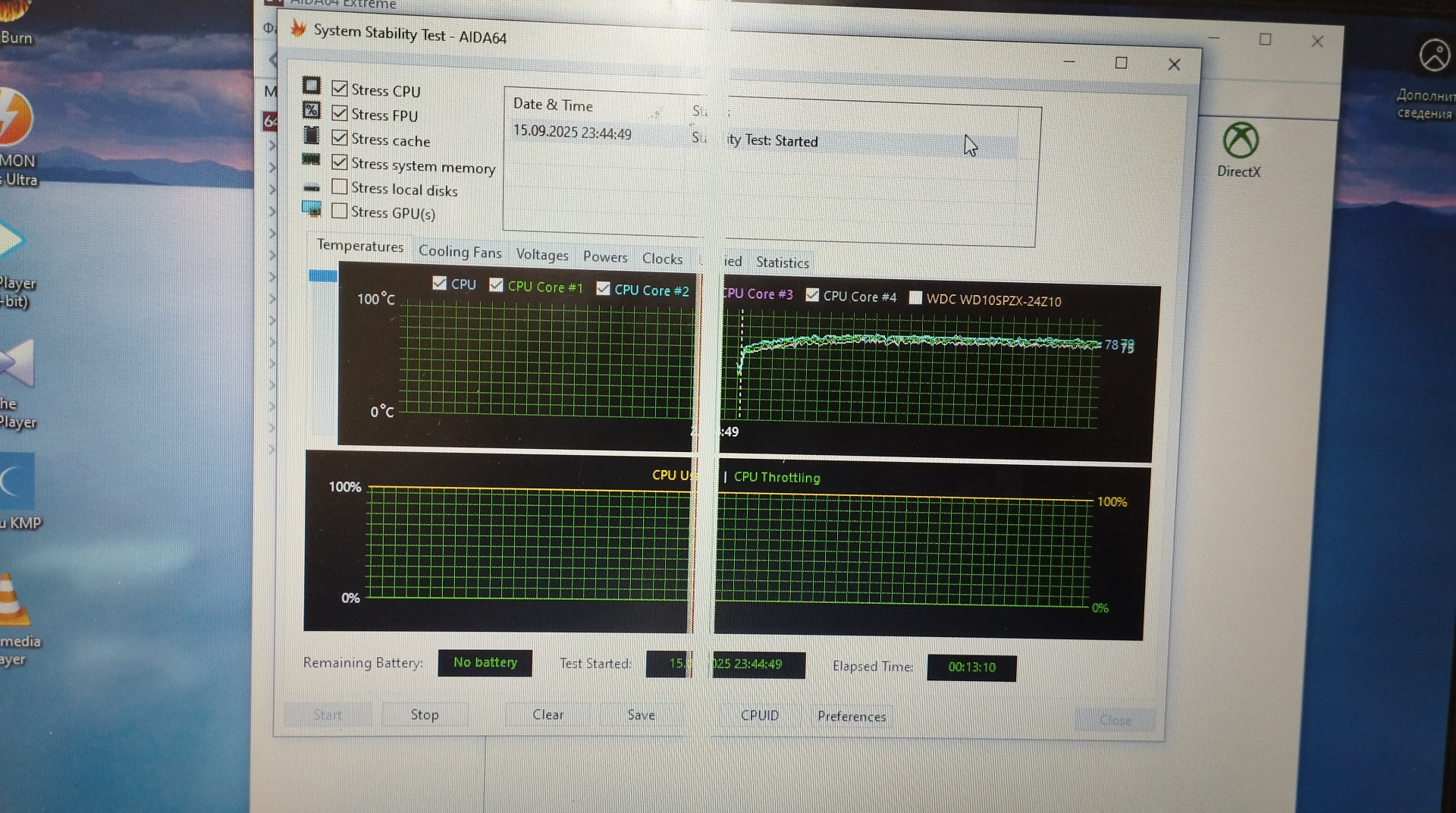The image size is (1456, 813).
Task: Click the GPU monitor icon
Action: tap(312, 209)
